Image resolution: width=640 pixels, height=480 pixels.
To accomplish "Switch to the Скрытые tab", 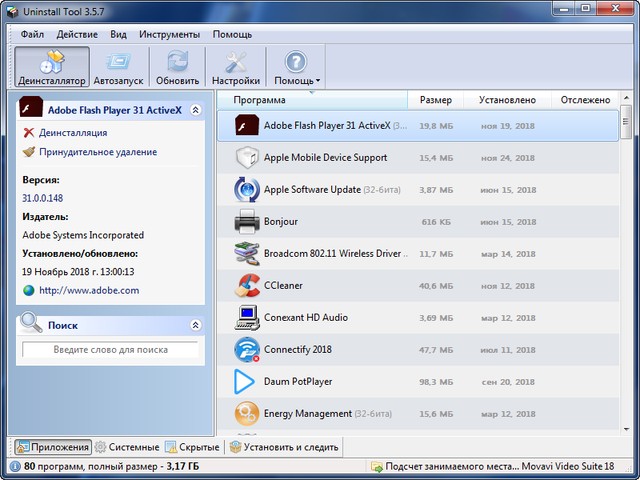I will [192, 447].
